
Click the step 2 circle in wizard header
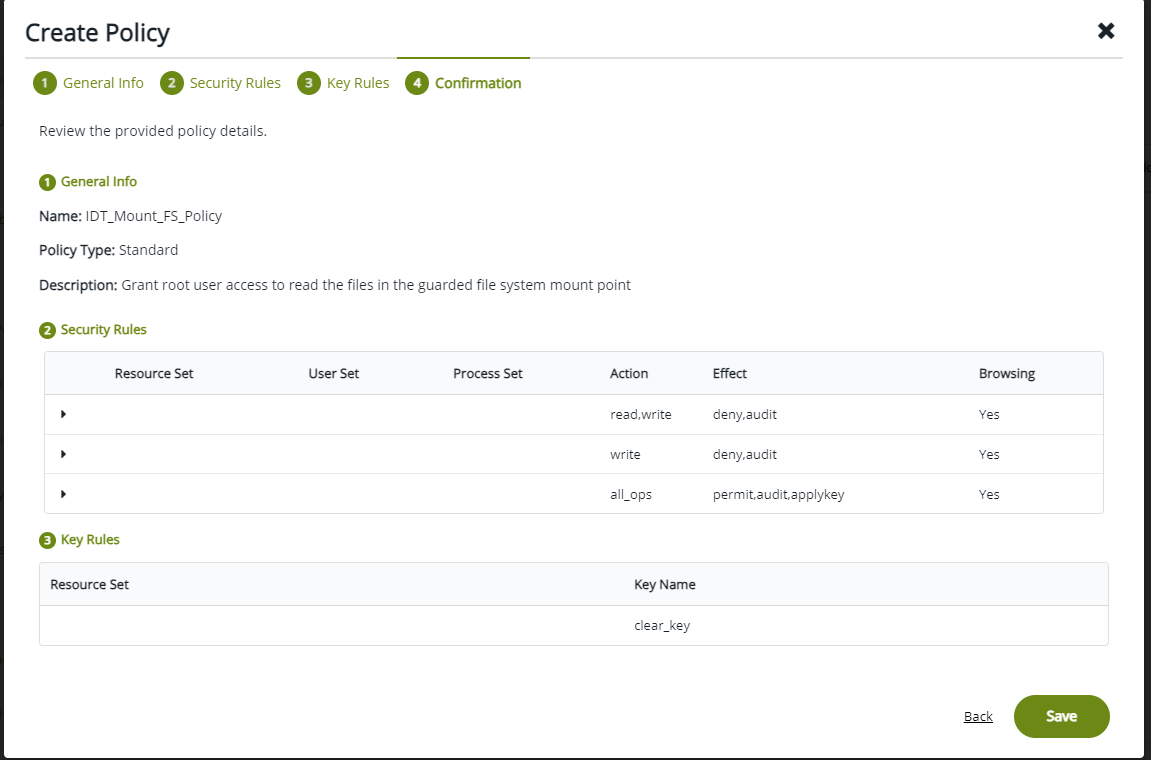(171, 83)
